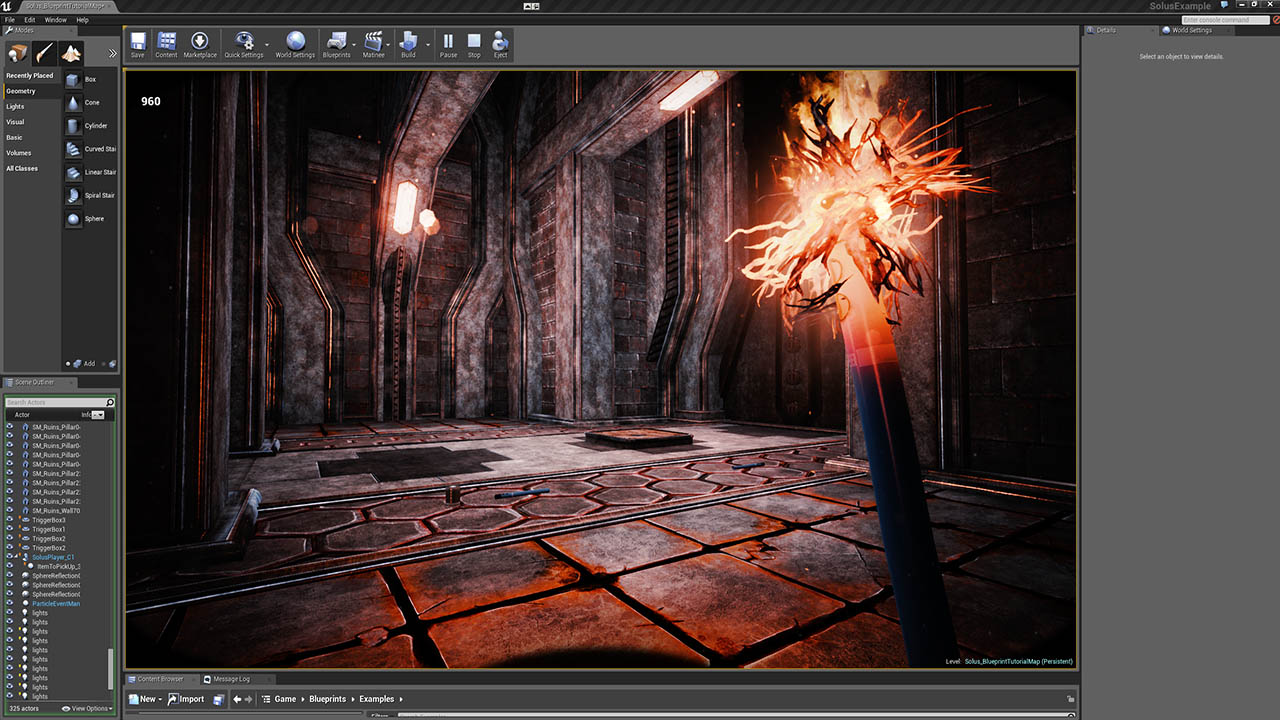Screen dimensions: 1280x720
Task: Open the Help menu
Action: pyautogui.click(x=82, y=19)
